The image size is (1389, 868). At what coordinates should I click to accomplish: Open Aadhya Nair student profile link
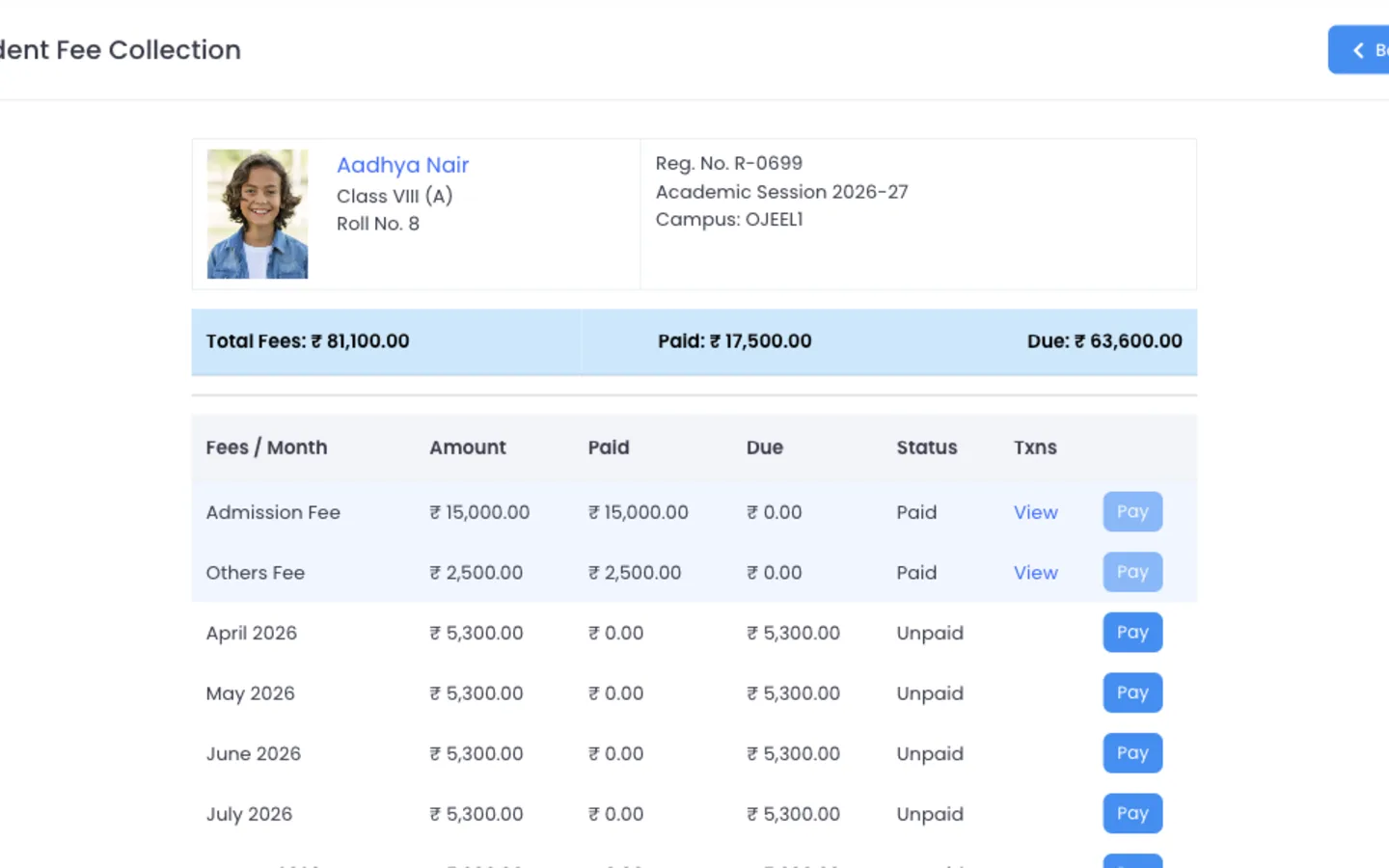coord(402,165)
